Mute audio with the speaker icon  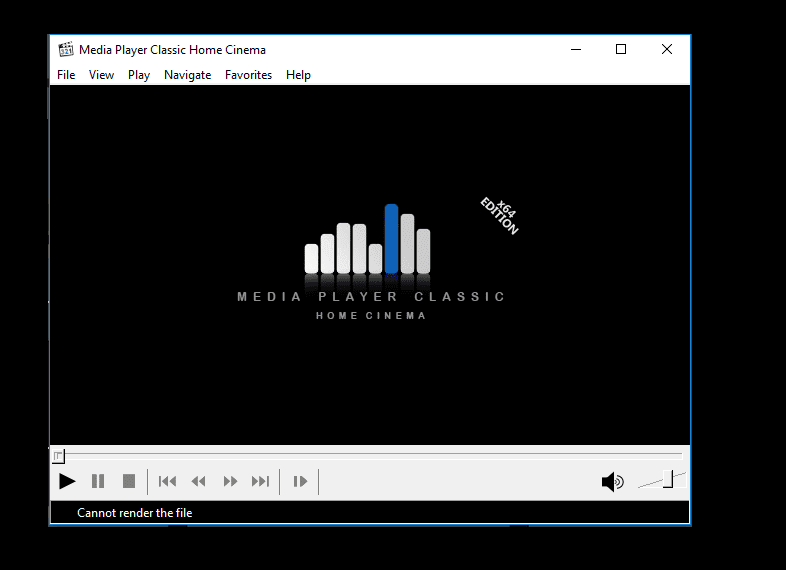(x=612, y=482)
